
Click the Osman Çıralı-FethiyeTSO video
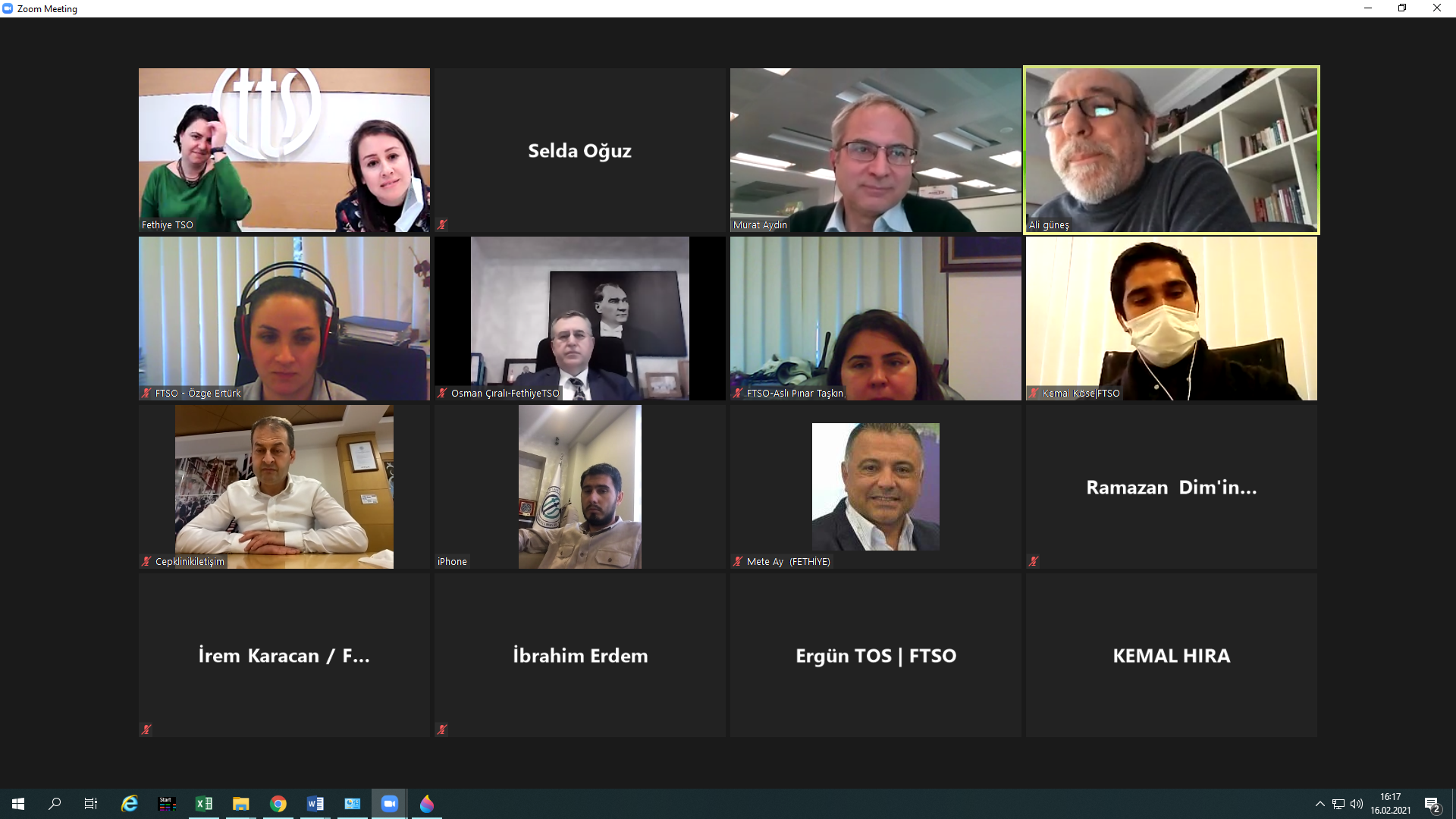(x=580, y=318)
